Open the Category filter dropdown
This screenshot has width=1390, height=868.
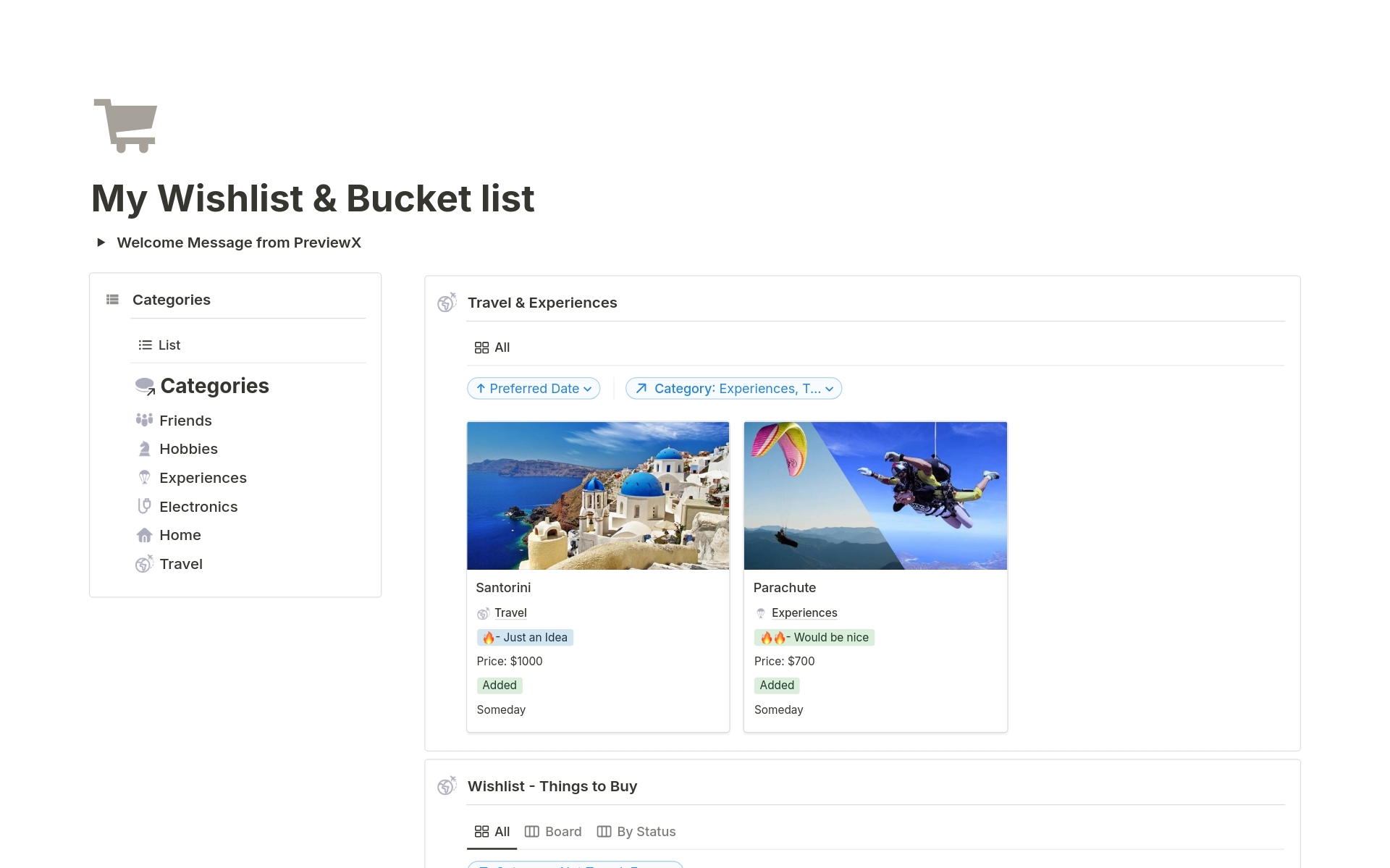pos(733,389)
